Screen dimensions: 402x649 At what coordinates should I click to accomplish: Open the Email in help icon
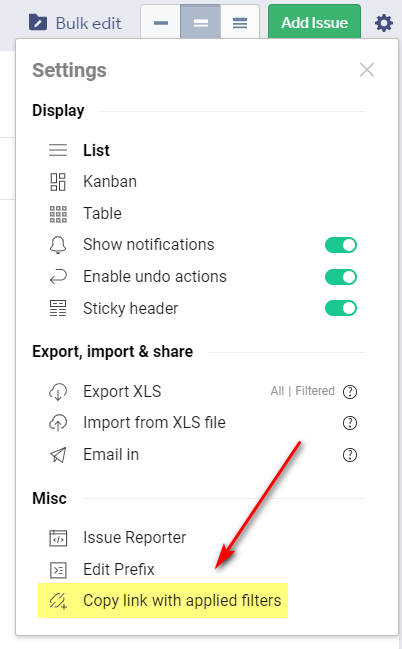(x=350, y=455)
